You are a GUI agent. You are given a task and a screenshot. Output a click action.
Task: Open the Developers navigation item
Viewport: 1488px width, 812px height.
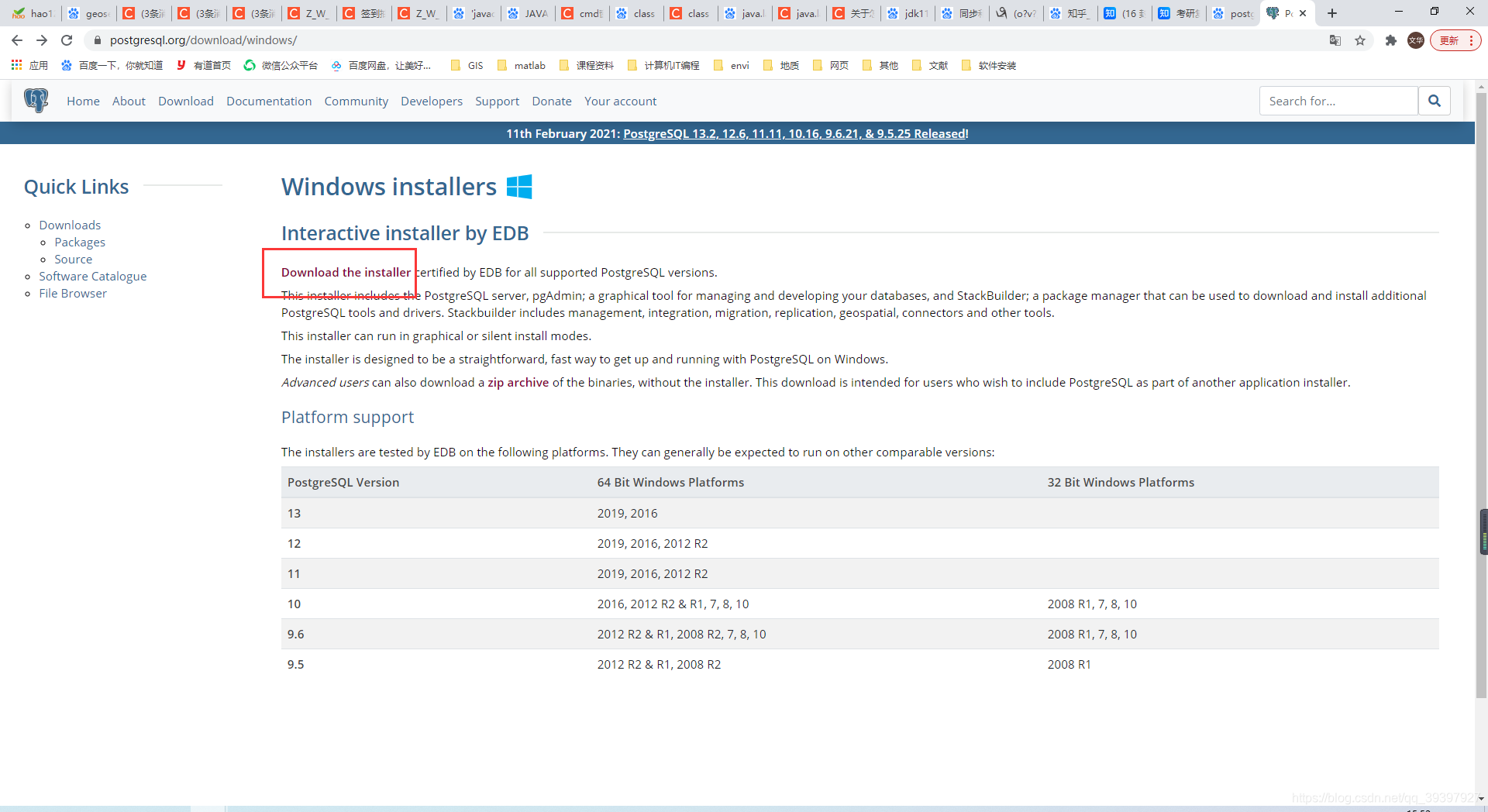(x=432, y=101)
